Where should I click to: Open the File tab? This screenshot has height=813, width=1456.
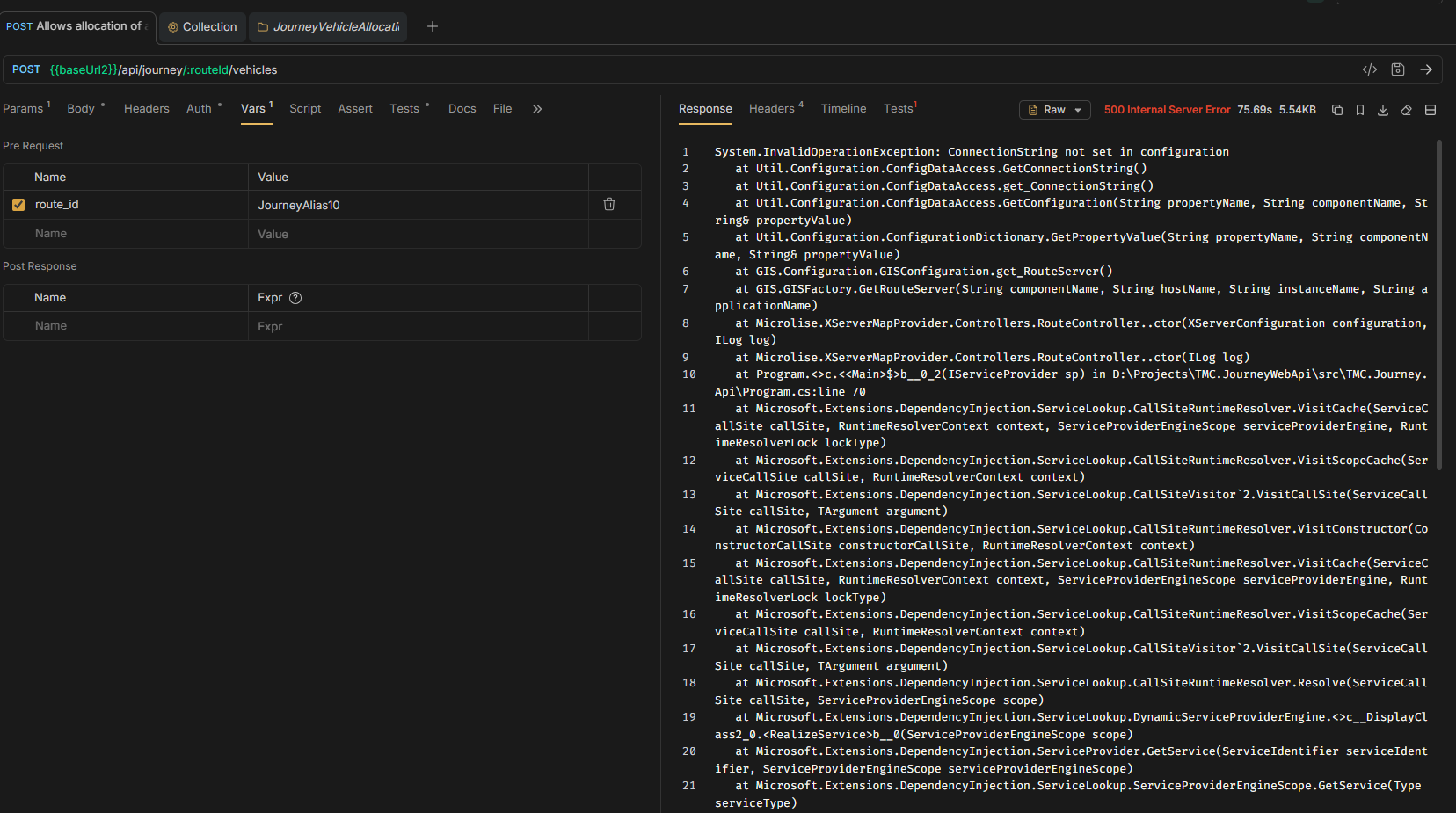pyautogui.click(x=502, y=108)
